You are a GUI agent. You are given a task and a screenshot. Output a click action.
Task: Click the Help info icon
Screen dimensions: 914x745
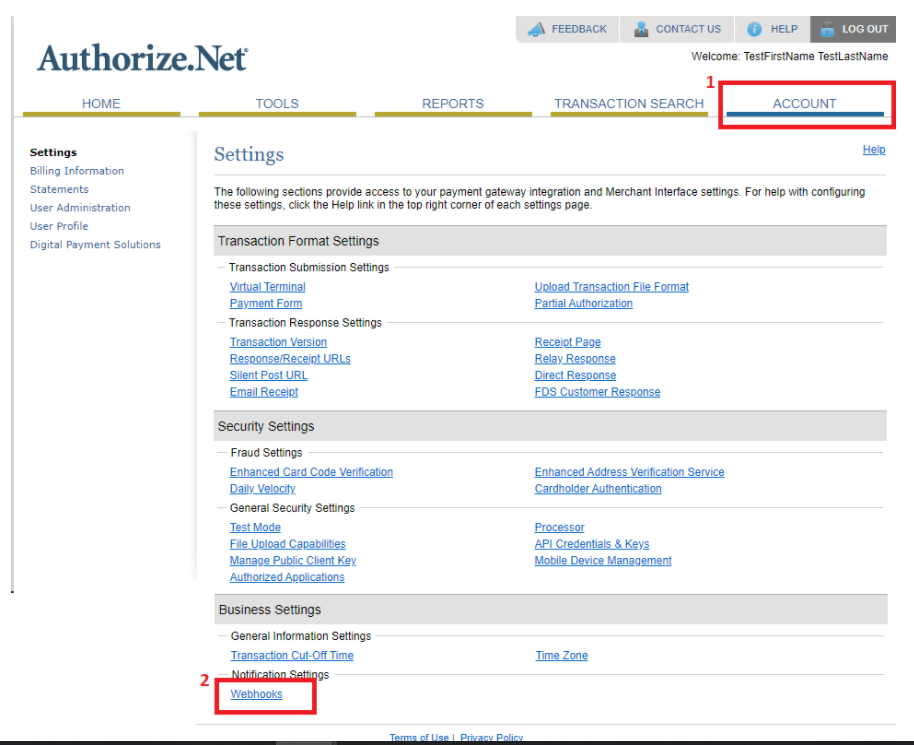pos(754,29)
